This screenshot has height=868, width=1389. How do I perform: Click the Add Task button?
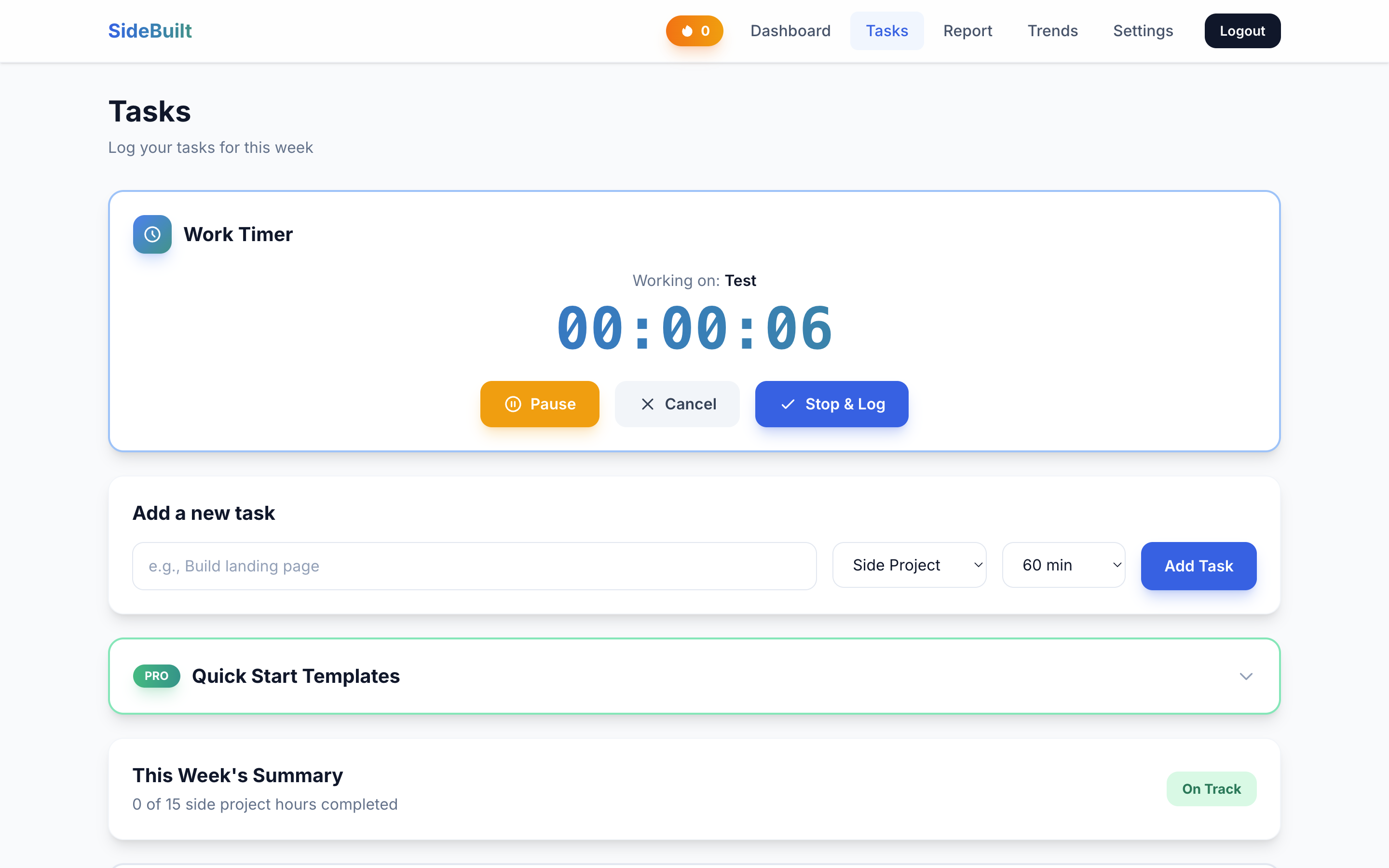click(x=1198, y=566)
